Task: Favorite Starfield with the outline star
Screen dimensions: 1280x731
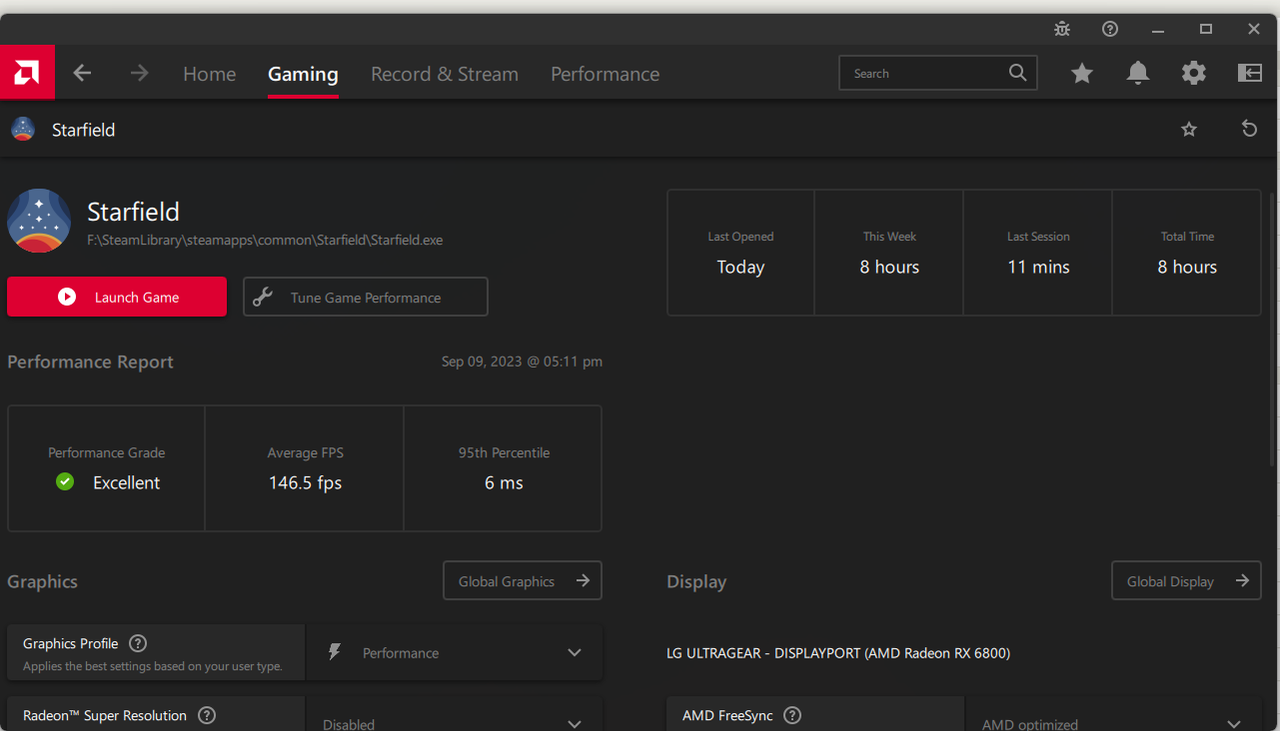Action: [x=1189, y=129]
